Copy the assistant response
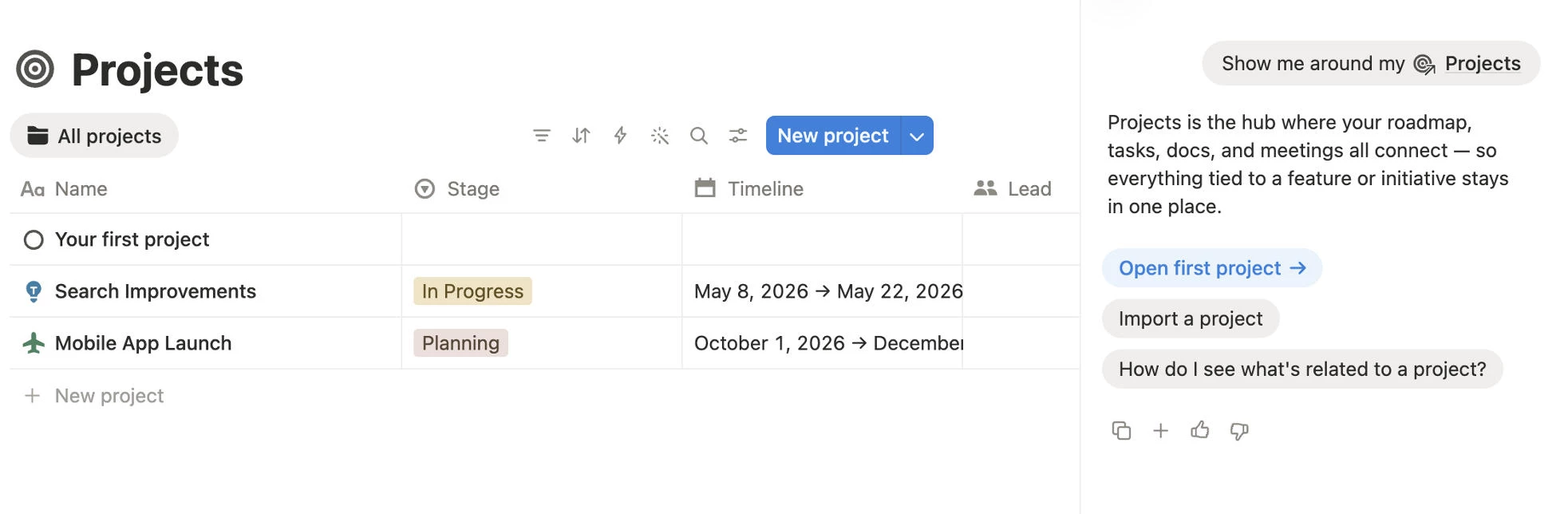 1121,431
